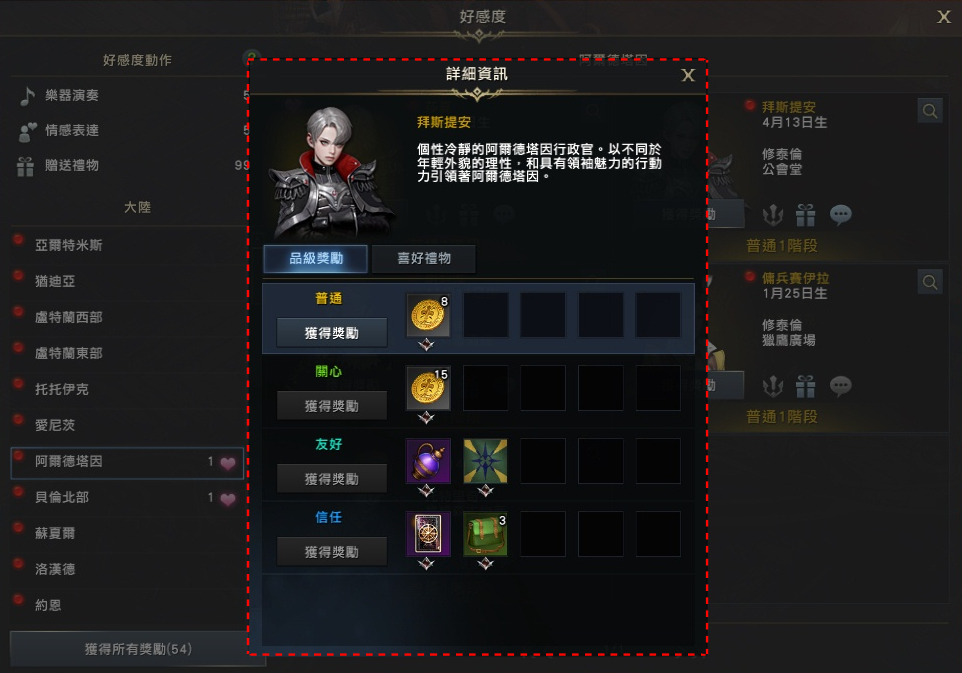Image resolution: width=962 pixels, height=673 pixels.
Task: Claim 普通 reward with 獲得獎勵 button
Action: click(x=332, y=333)
